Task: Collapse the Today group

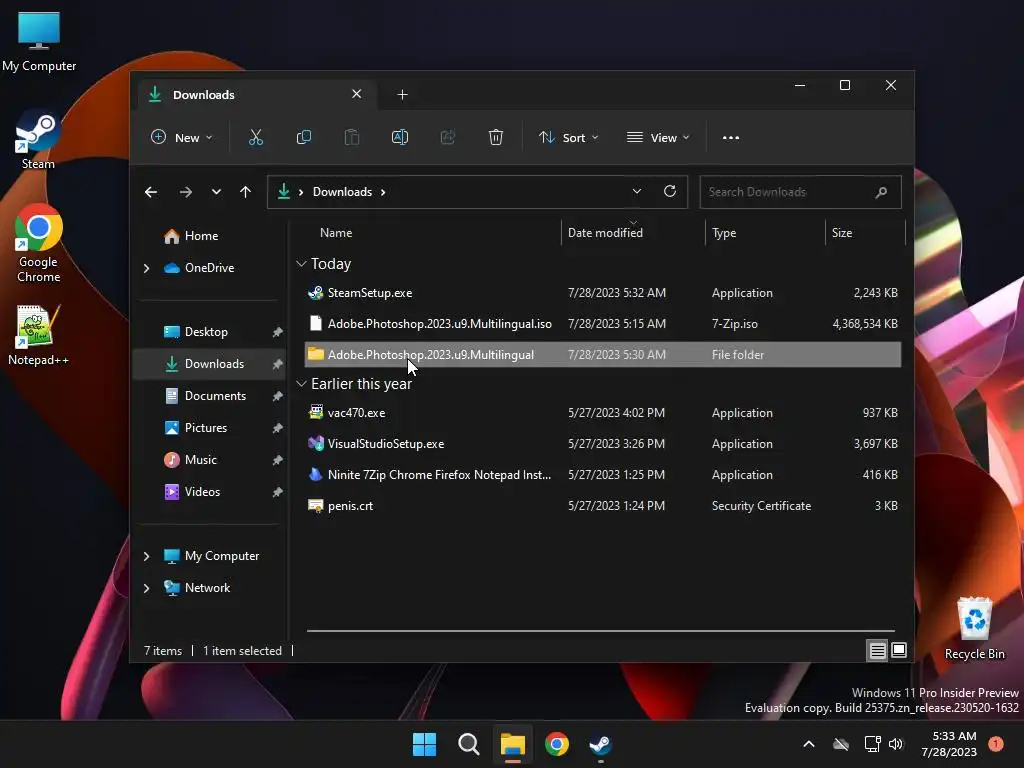Action: (x=301, y=264)
